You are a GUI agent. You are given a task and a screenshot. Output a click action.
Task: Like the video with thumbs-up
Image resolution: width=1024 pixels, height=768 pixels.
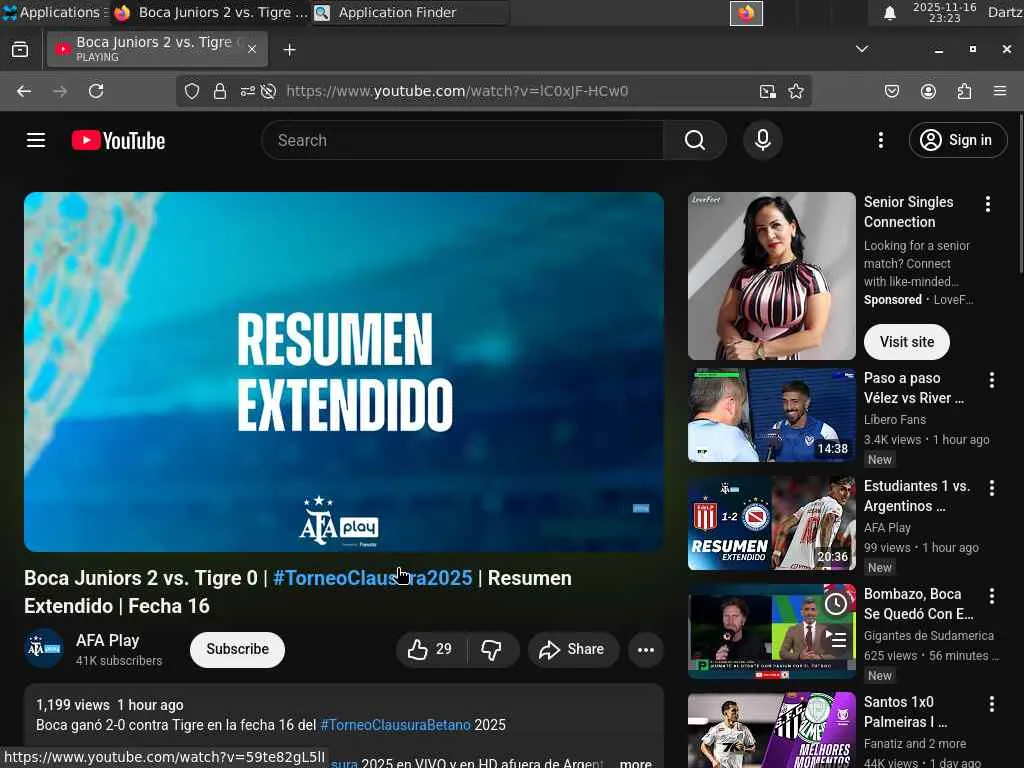point(430,649)
